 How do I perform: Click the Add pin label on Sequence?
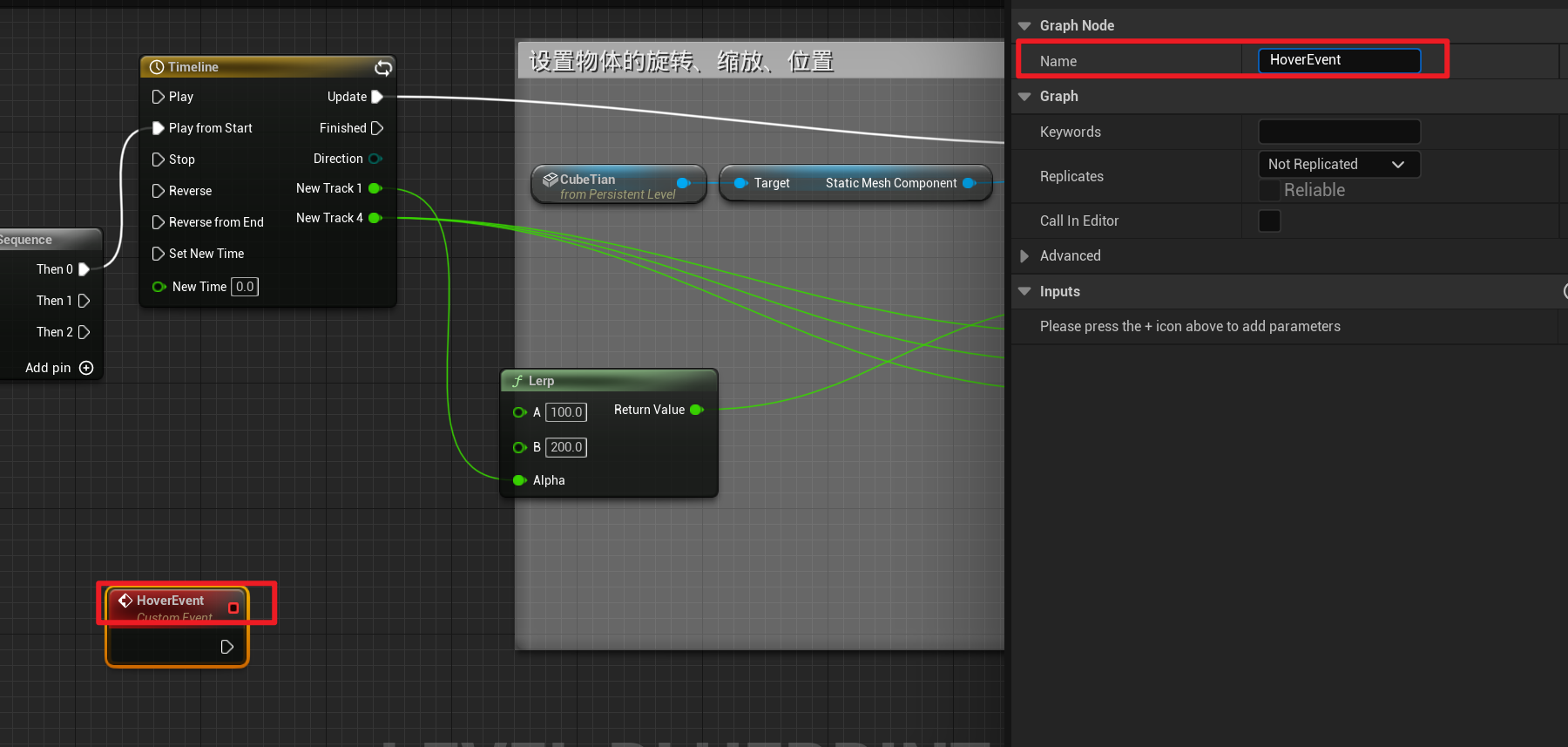click(x=48, y=368)
